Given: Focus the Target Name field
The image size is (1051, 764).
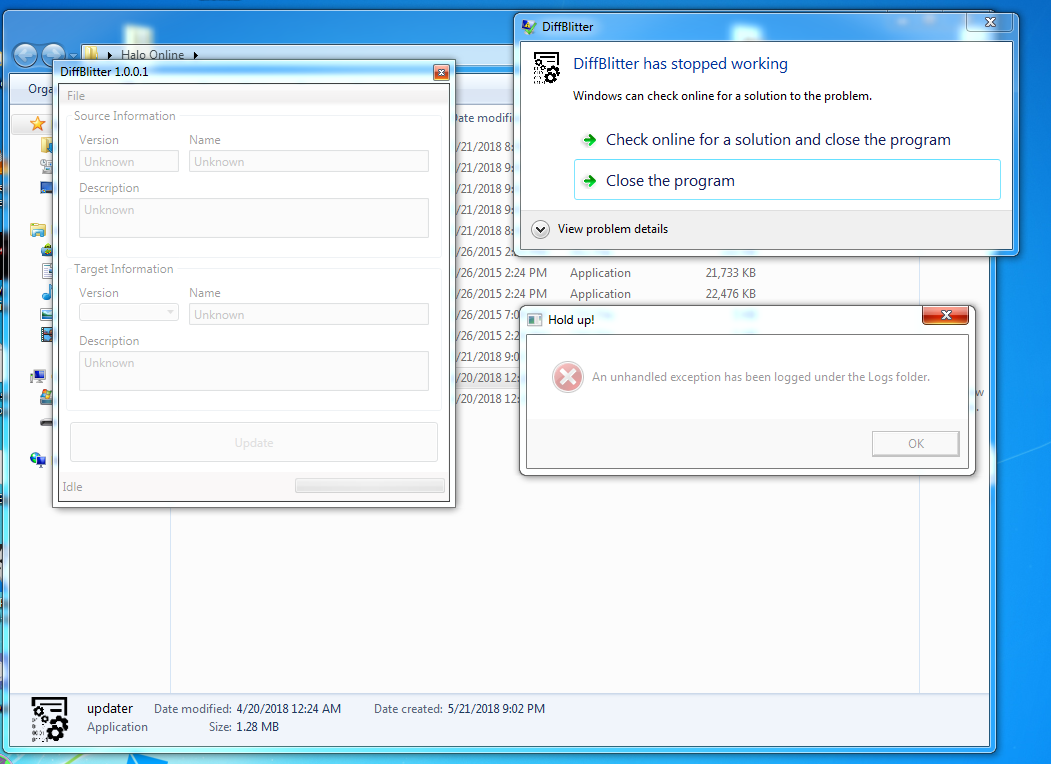Looking at the screenshot, I should (308, 314).
